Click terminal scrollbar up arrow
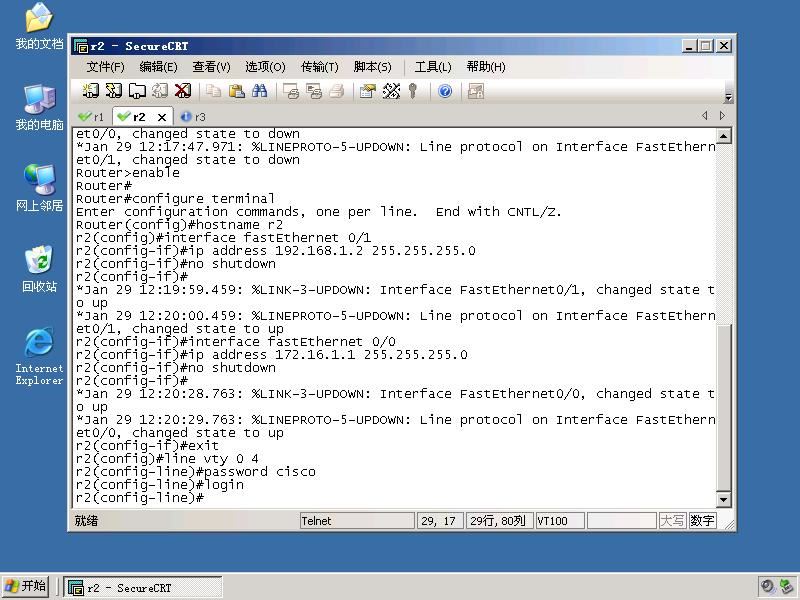The height and width of the screenshot is (600, 800). (x=723, y=136)
